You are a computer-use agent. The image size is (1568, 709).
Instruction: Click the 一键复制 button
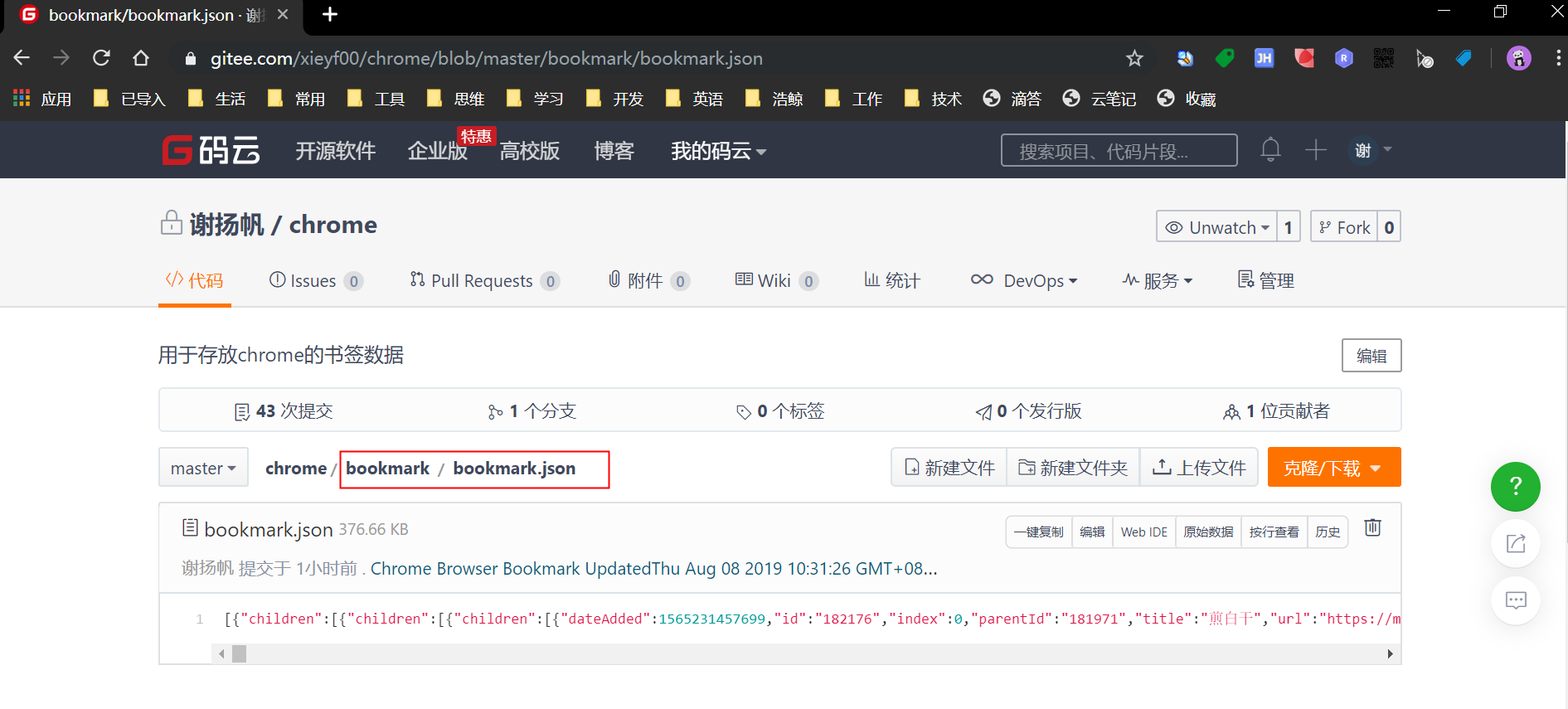[1038, 532]
